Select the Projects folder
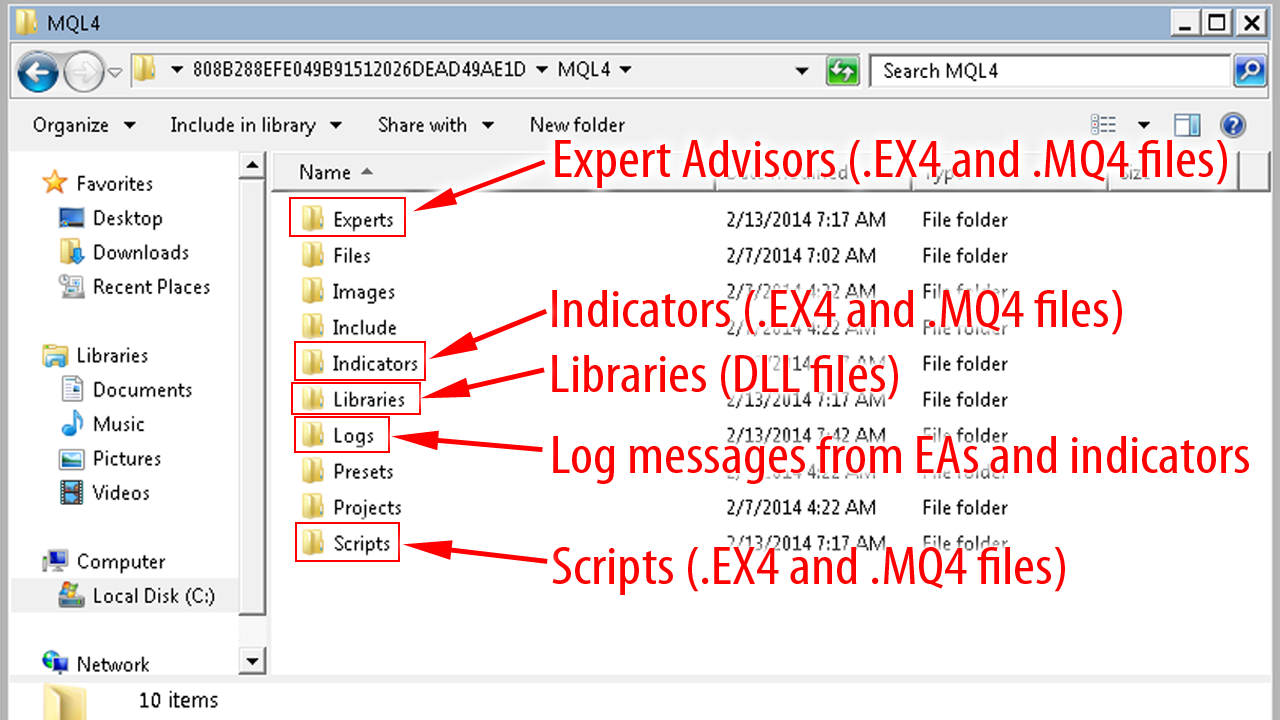Image resolution: width=1280 pixels, height=720 pixels. coord(352,508)
